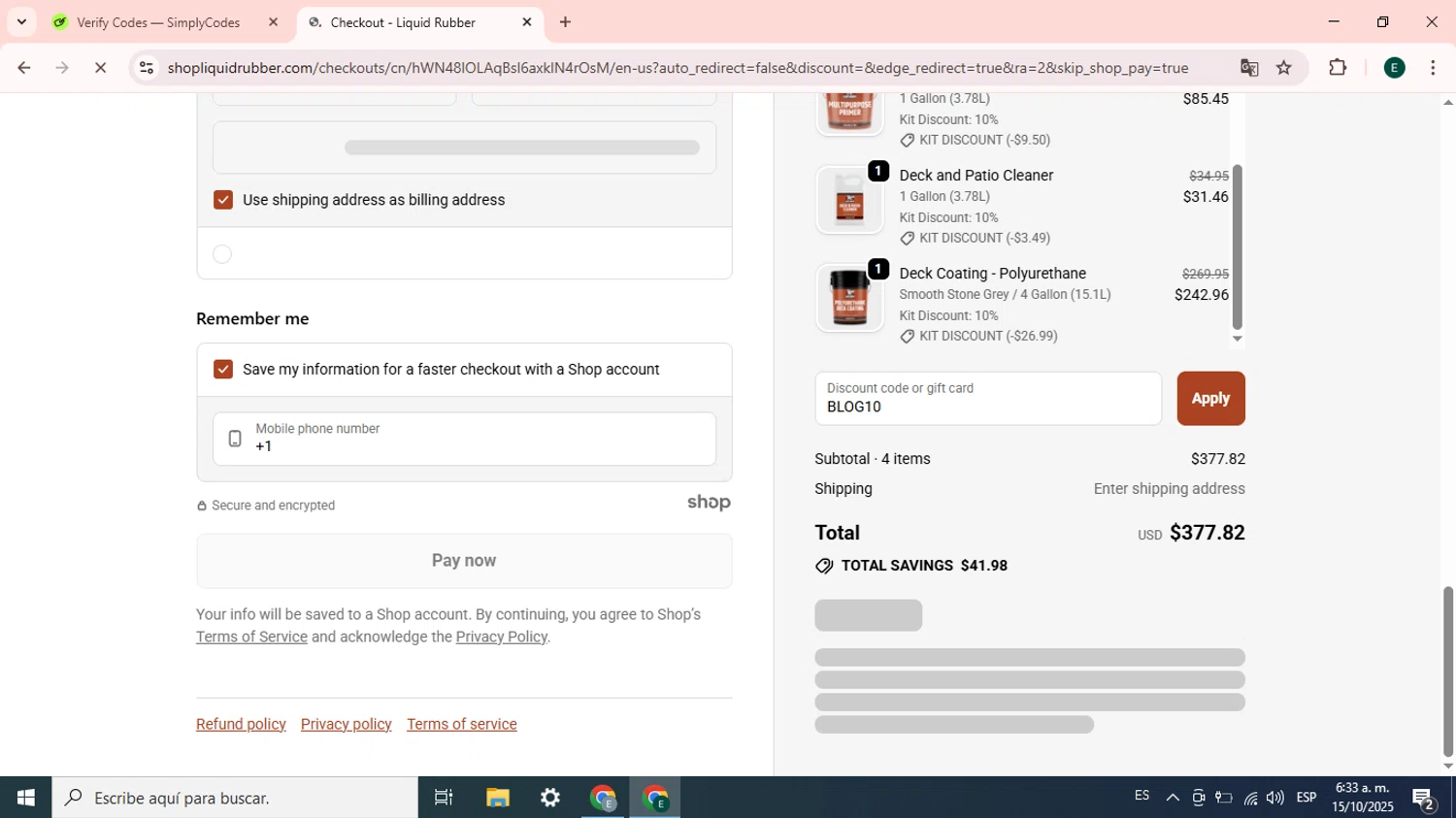Image resolution: width=1456 pixels, height=818 pixels.
Task: Click order summary scroll down arrow
Action: 1237,339
